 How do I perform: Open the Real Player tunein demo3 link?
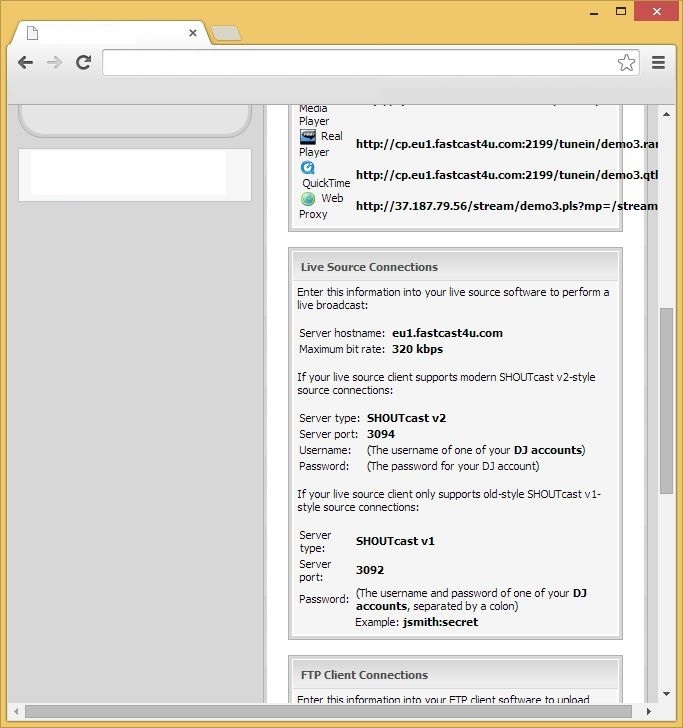pos(506,144)
